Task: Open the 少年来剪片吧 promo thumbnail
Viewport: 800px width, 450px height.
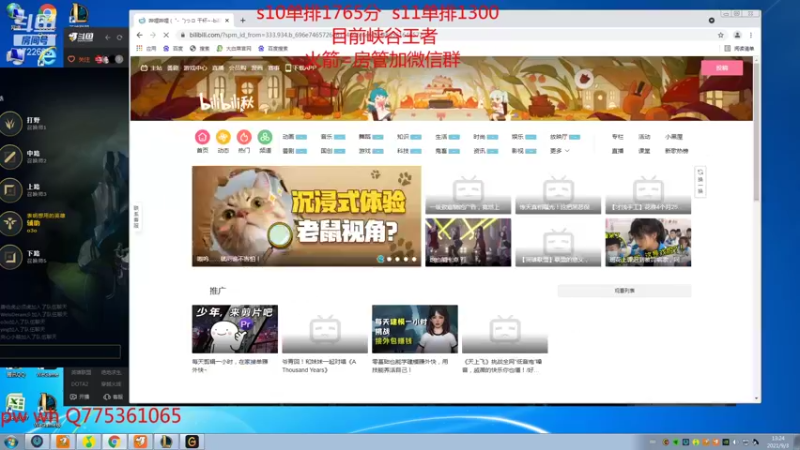Action: pos(235,329)
